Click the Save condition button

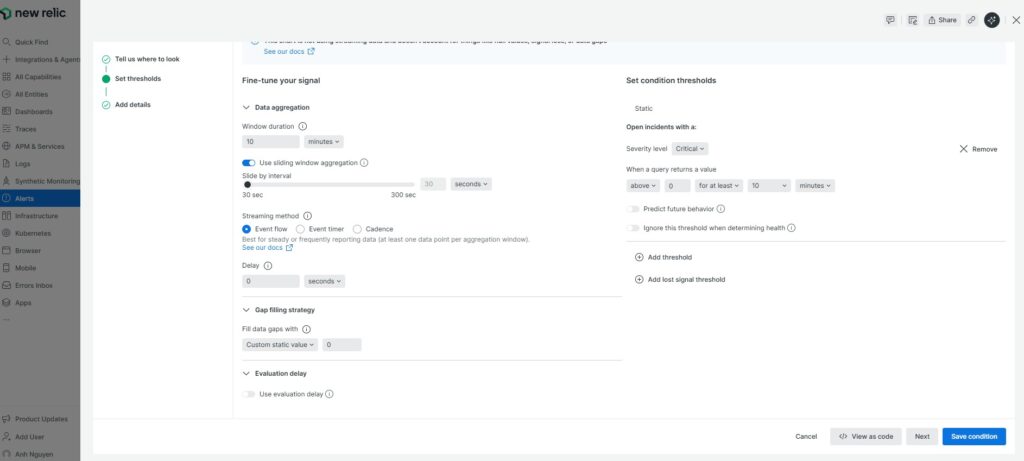pos(973,436)
